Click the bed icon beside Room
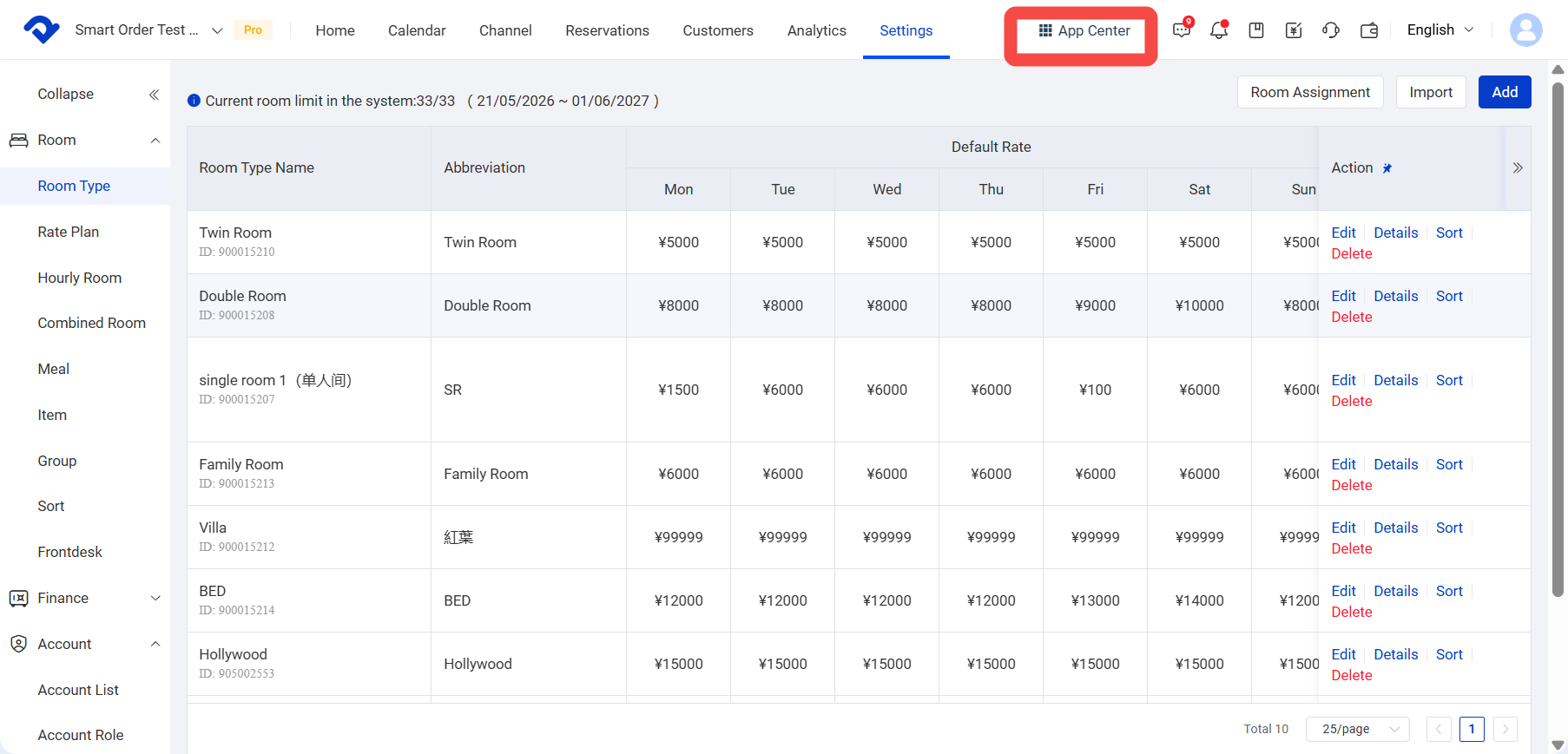The width and height of the screenshot is (1568, 754). [x=18, y=141]
